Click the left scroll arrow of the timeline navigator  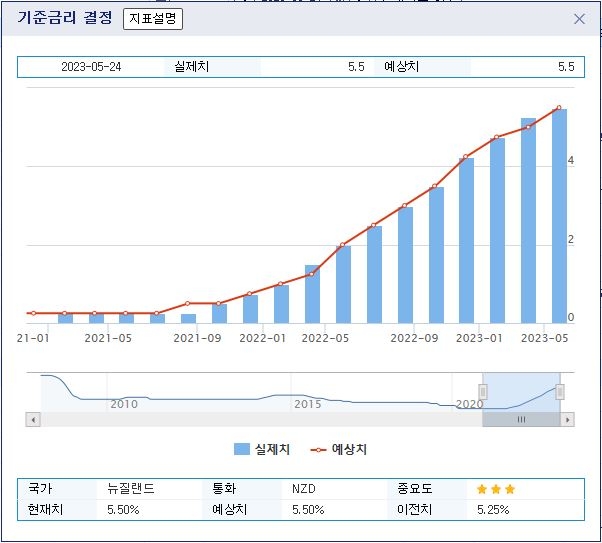click(x=33, y=419)
